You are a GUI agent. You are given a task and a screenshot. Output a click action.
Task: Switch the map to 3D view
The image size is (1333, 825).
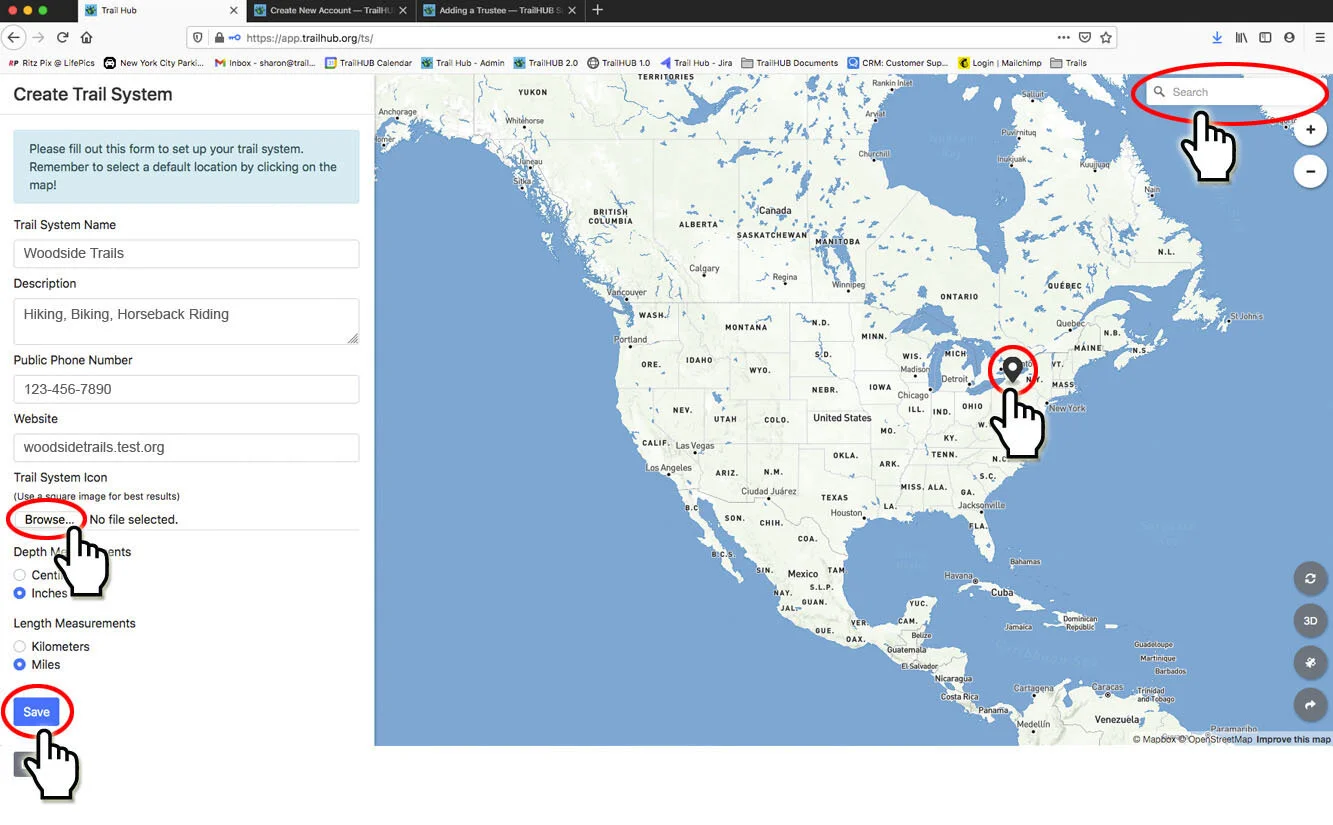coord(1310,620)
